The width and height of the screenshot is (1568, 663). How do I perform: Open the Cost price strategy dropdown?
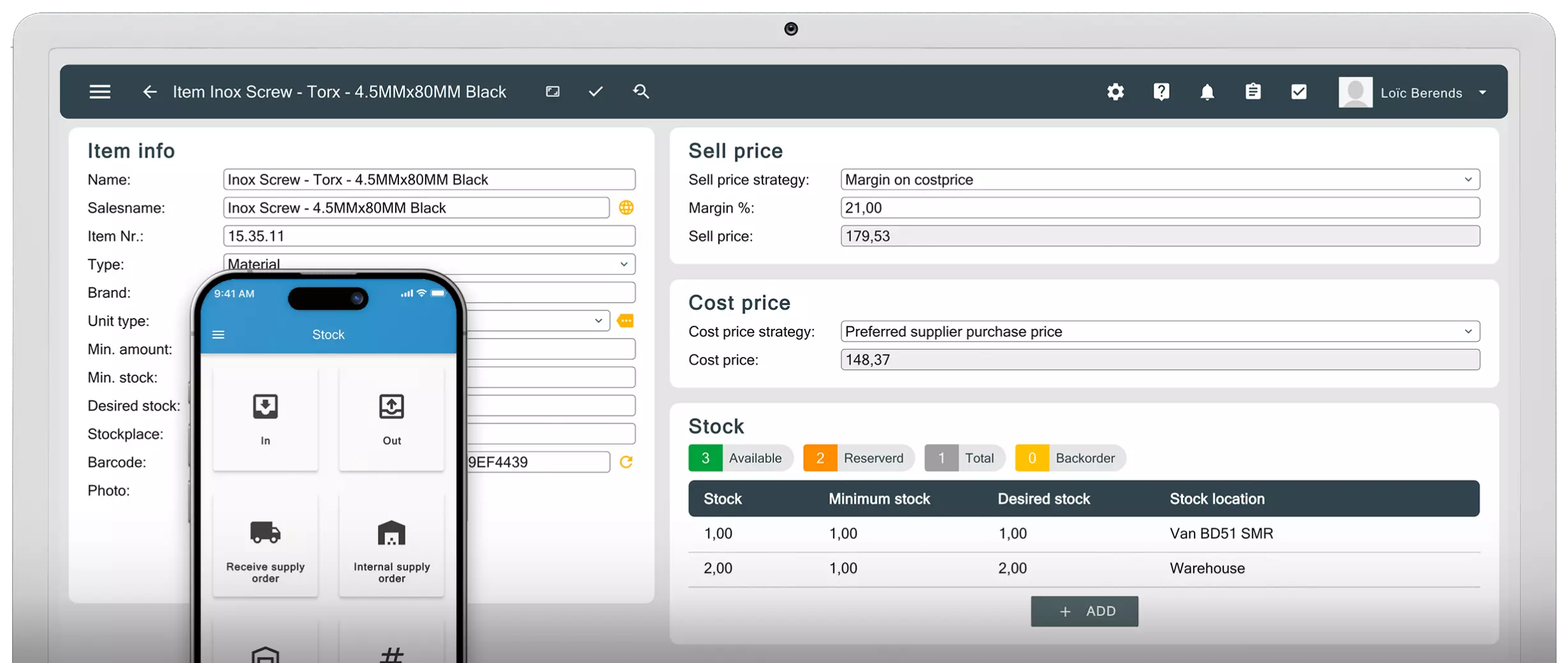tap(1160, 331)
